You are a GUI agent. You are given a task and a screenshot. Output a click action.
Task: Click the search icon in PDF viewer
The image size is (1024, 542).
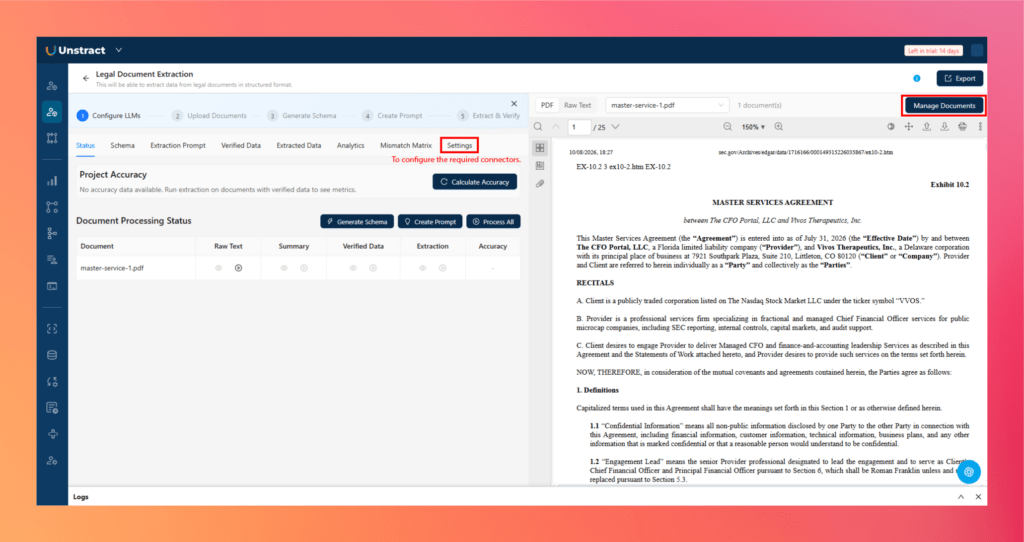pos(538,127)
